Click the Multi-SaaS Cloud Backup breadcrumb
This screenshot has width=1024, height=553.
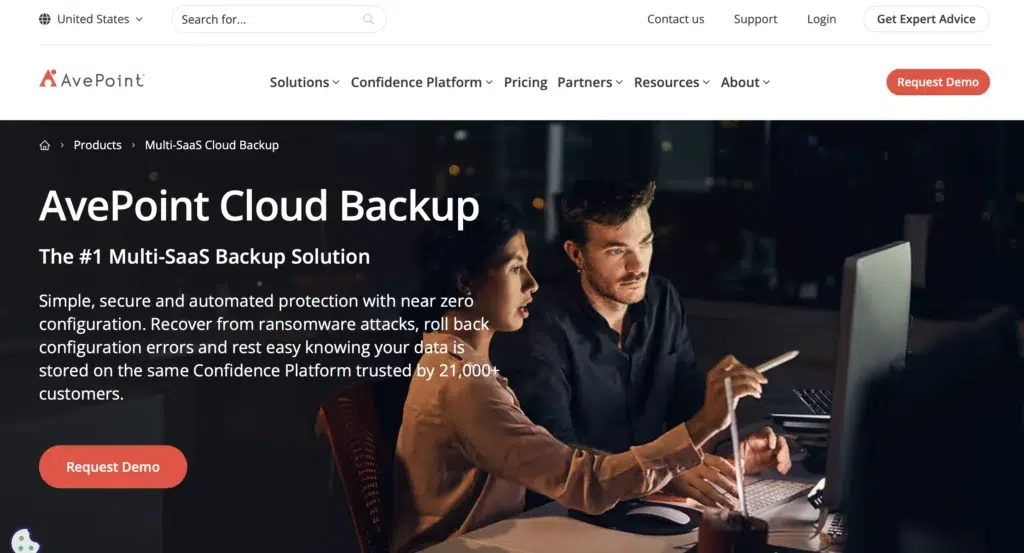click(x=212, y=145)
